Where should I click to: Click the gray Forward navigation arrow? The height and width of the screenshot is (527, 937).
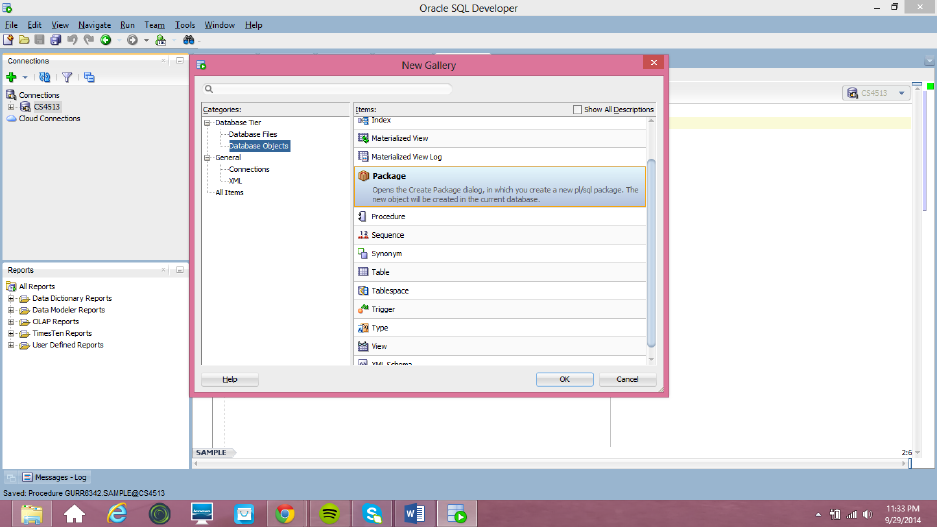133,40
